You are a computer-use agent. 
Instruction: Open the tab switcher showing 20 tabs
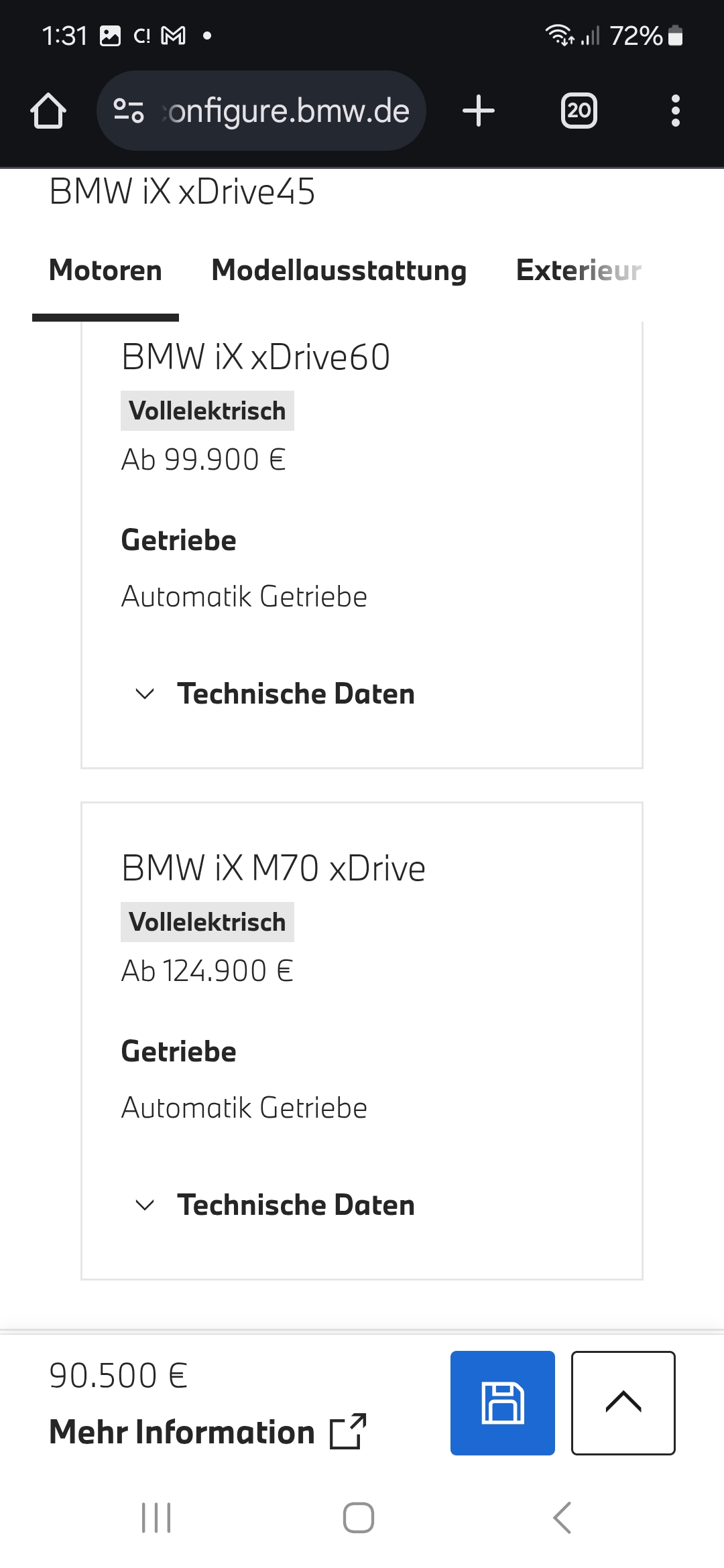579,111
